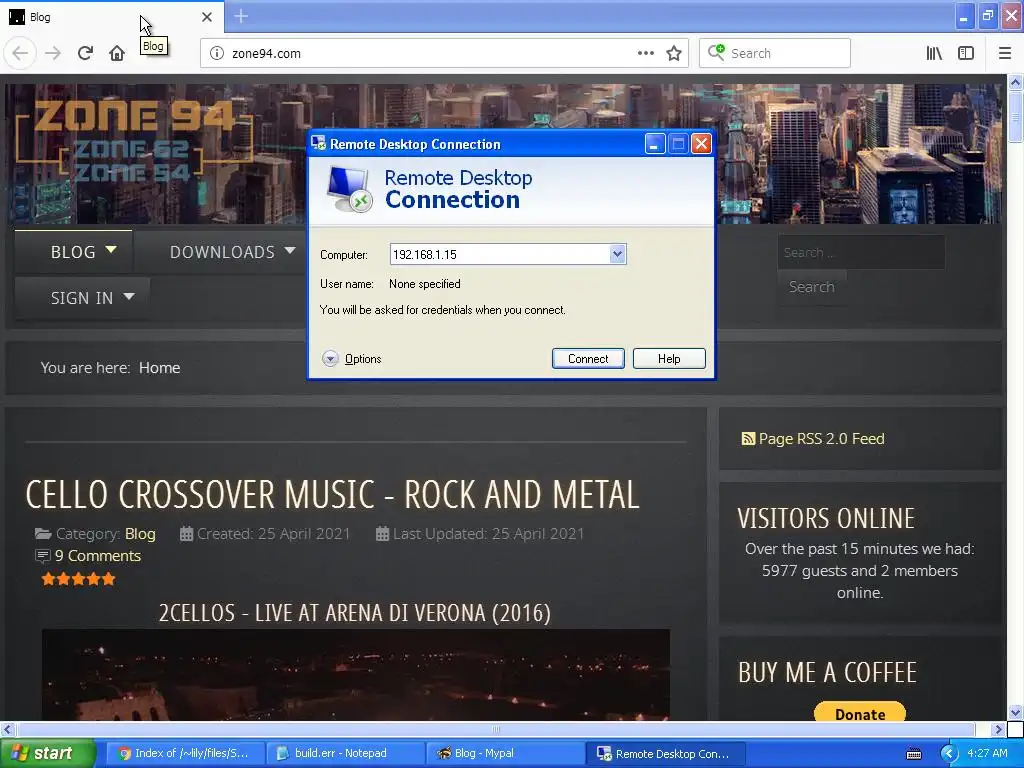Close the Blog browser tab
The width and height of the screenshot is (1024, 768).
pyautogui.click(x=207, y=17)
